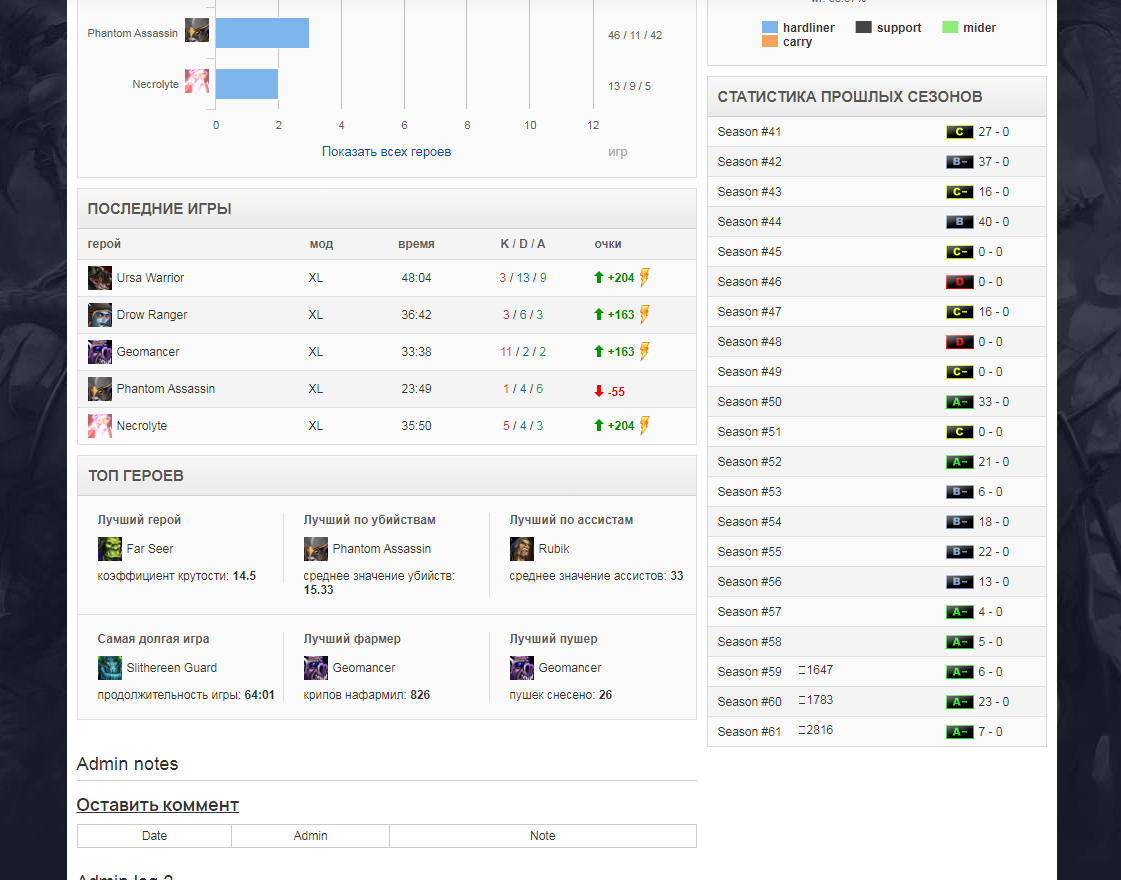The image size is (1121, 880).
Task: Click the 'очки' column header
Action: pyautogui.click(x=608, y=244)
